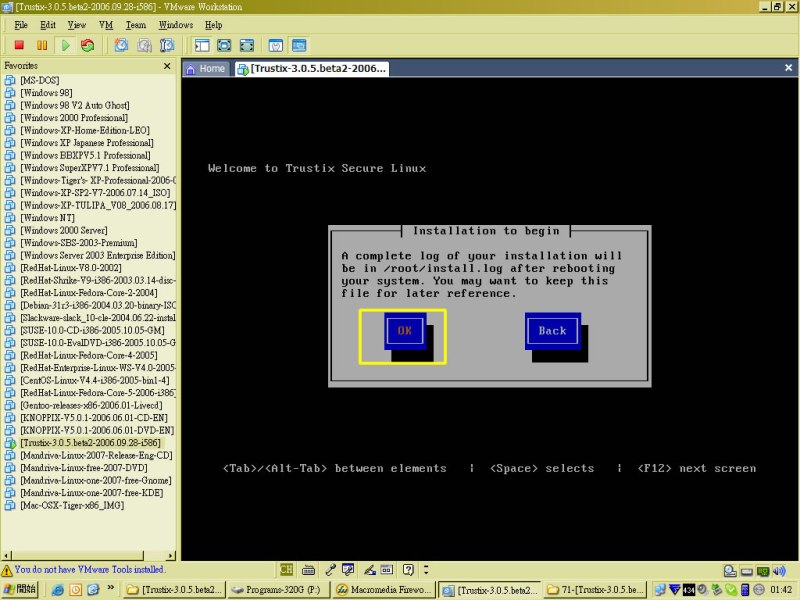Expand the Quick Launch overflow chevron
This screenshot has width=800, height=600.
[x=111, y=588]
